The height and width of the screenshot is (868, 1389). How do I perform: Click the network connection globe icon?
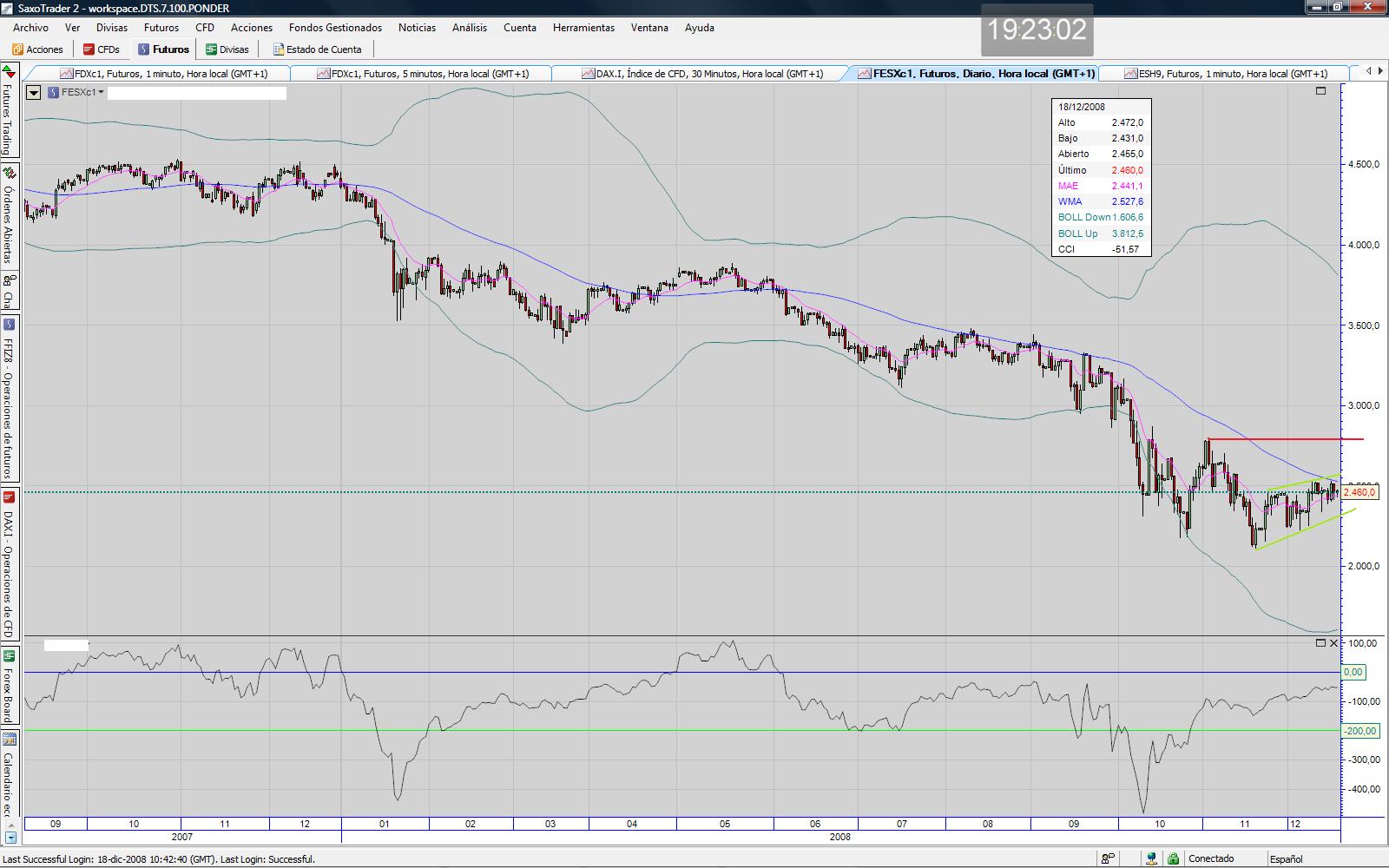(1151, 858)
